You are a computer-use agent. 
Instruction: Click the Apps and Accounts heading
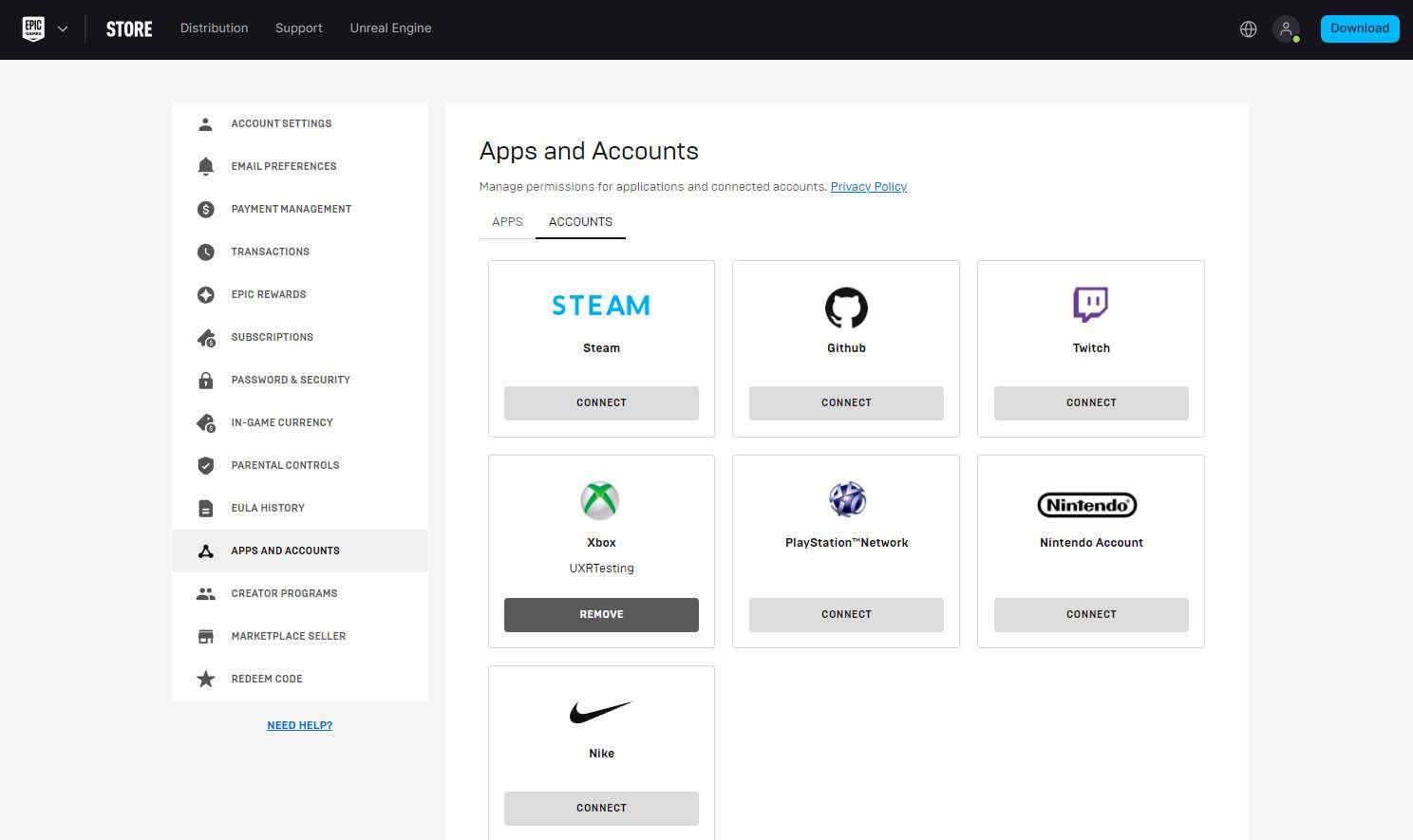pyautogui.click(x=589, y=152)
